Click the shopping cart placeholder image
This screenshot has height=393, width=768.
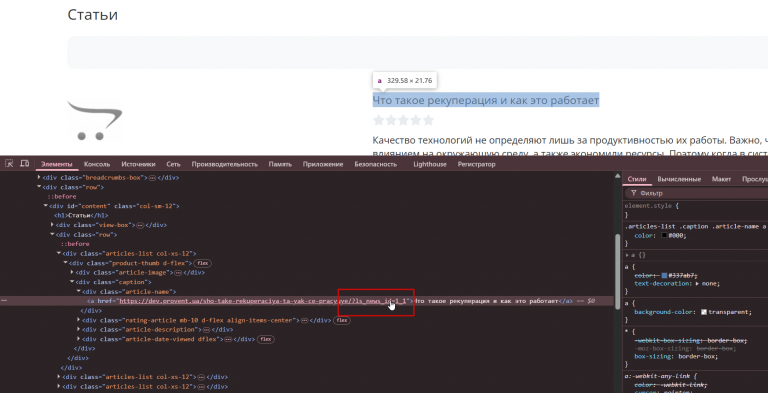(x=95, y=121)
